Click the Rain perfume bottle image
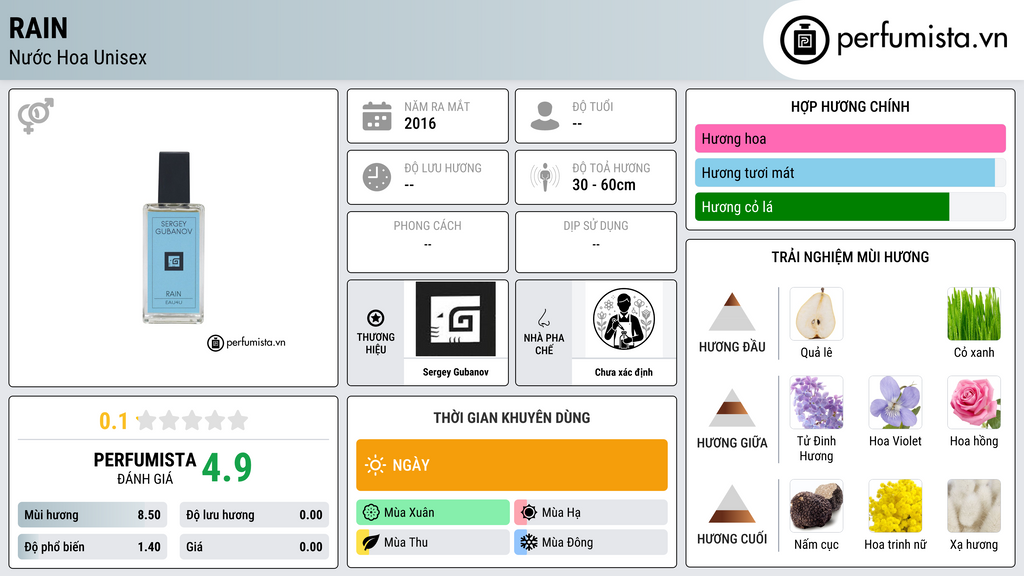 (x=174, y=238)
